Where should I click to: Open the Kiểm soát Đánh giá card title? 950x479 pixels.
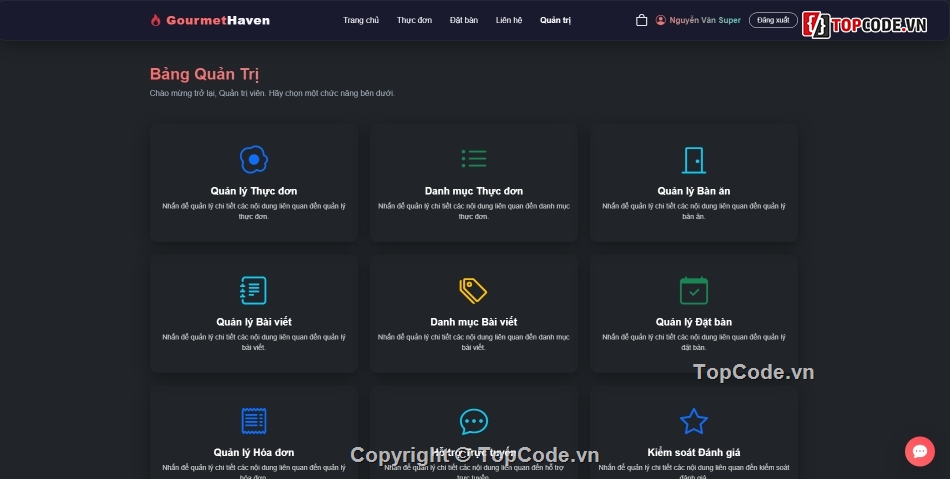point(694,452)
